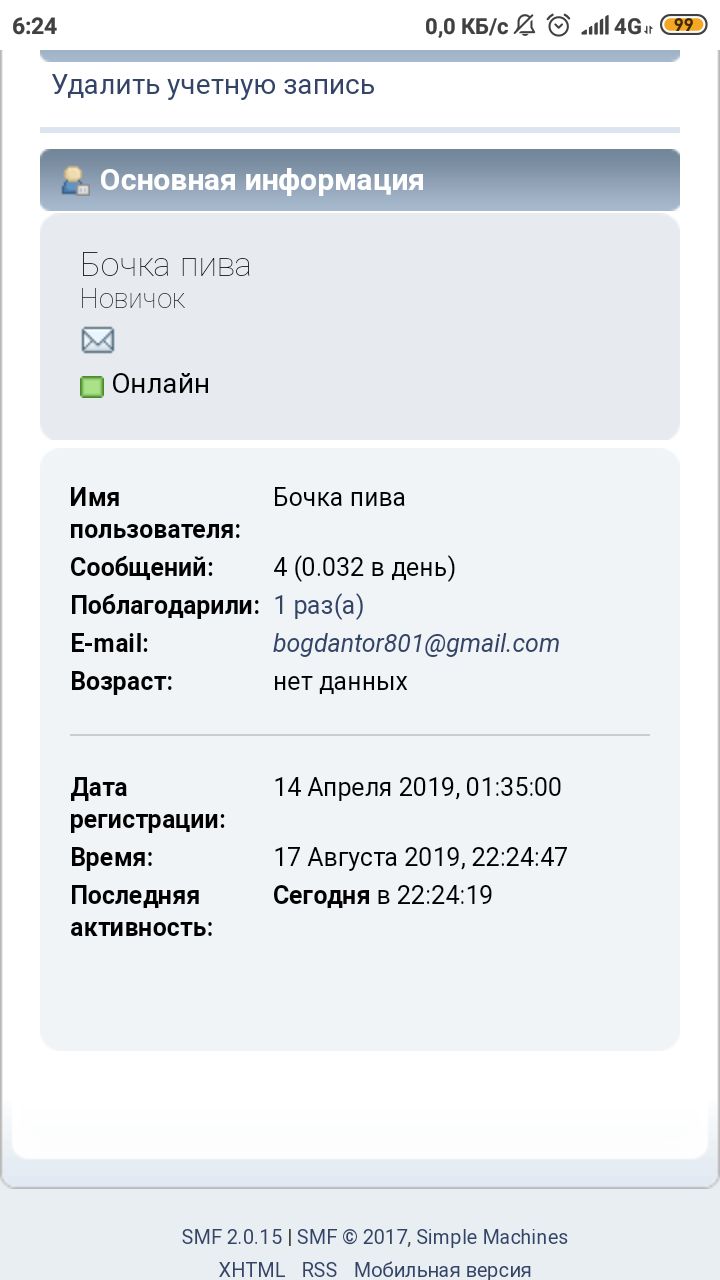The height and width of the screenshot is (1280, 720).
Task: Tap the battery indicator showing 99
Action: (685, 26)
